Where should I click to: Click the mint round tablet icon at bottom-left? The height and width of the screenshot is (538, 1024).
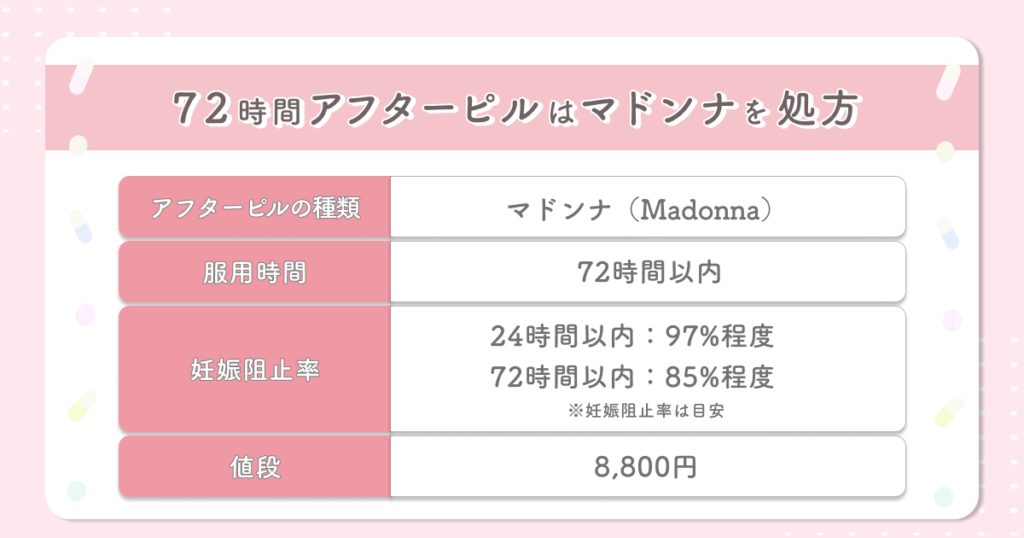click(x=76, y=490)
